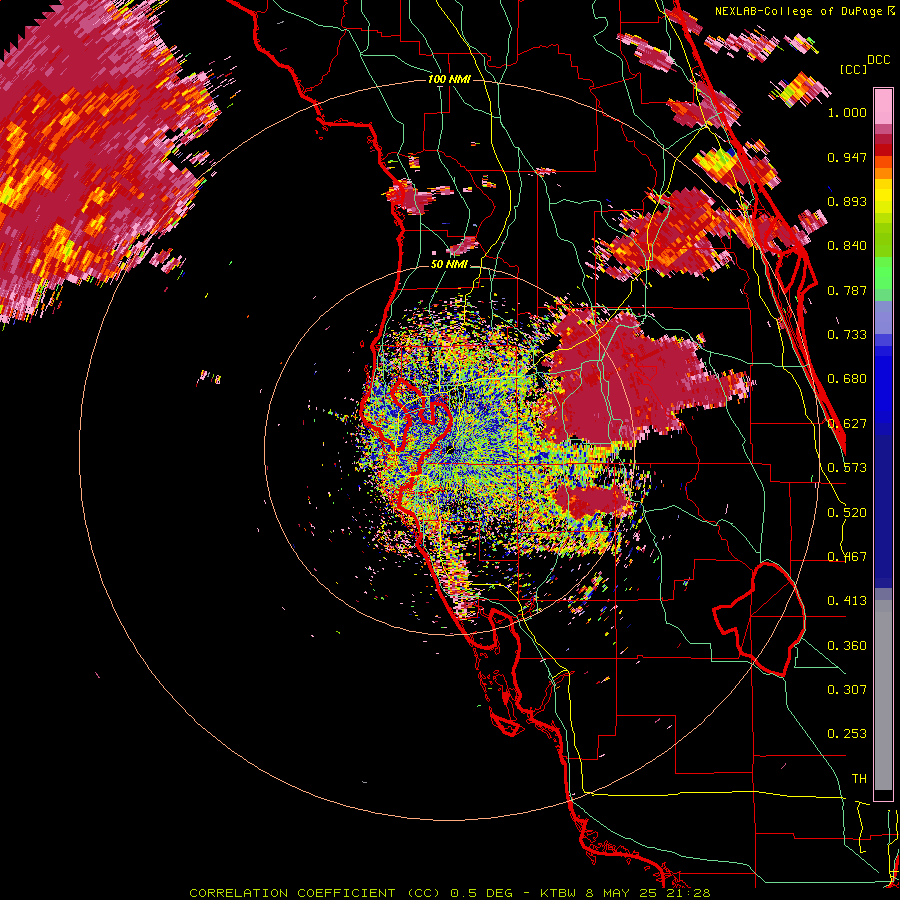Click the 100 NMI range ring label
Image resolution: width=900 pixels, height=900 pixels.
pos(449,79)
